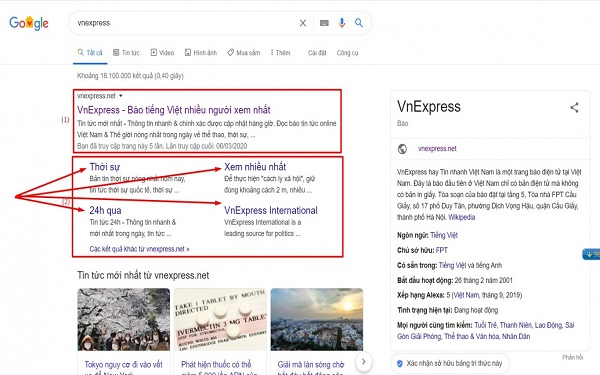Open the on-screen keyboard icon
The height and width of the screenshot is (375, 600).
pos(324,23)
